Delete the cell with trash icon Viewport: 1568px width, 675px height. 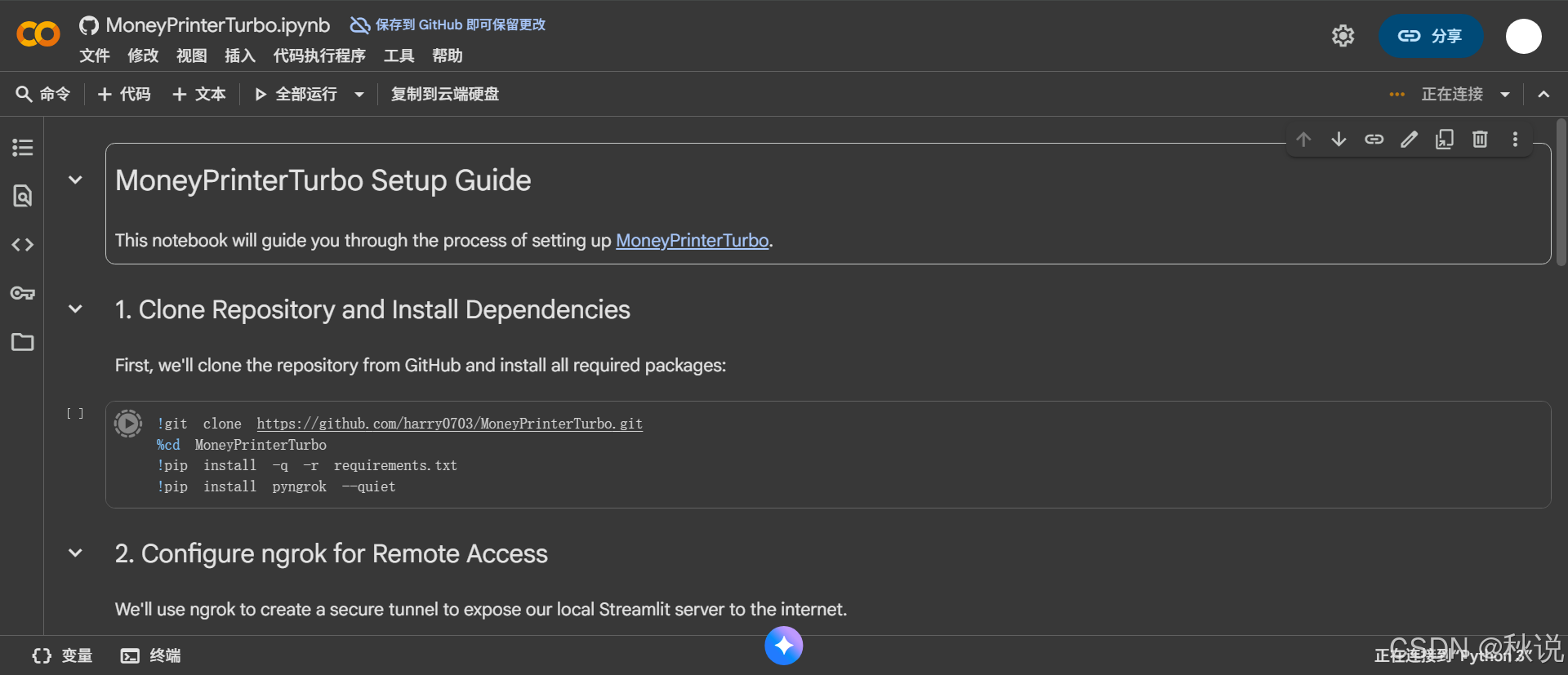1480,140
